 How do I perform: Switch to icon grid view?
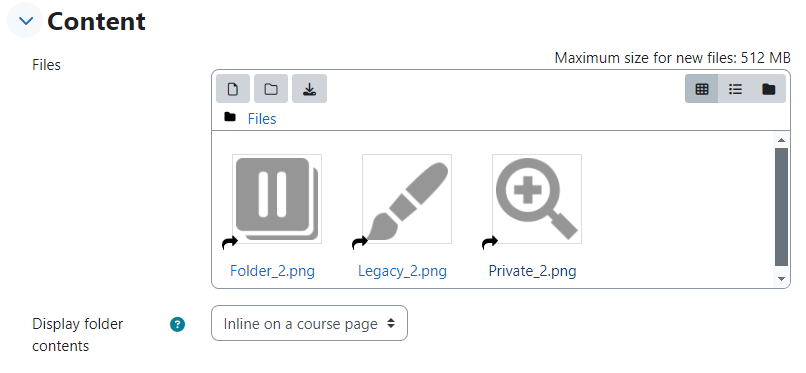(x=702, y=89)
